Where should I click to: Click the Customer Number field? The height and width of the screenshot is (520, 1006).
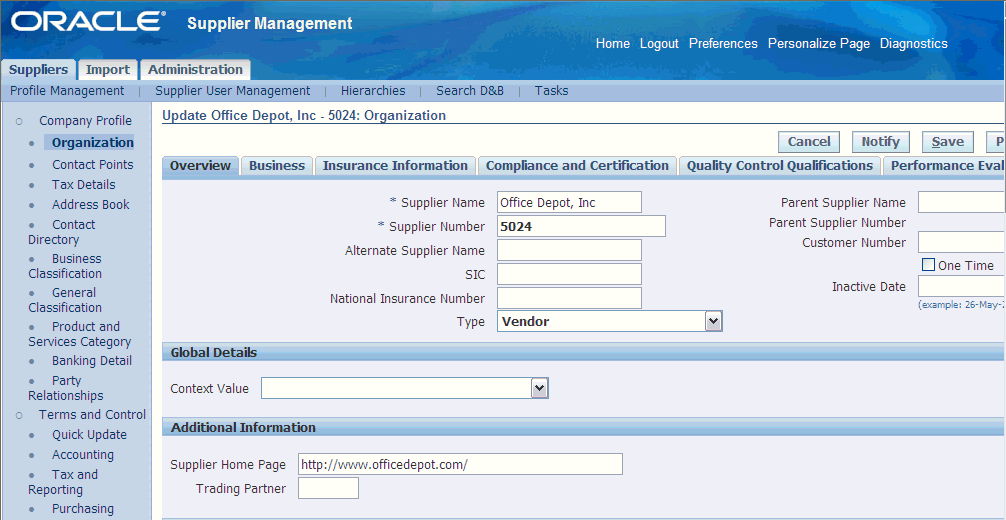[961, 242]
